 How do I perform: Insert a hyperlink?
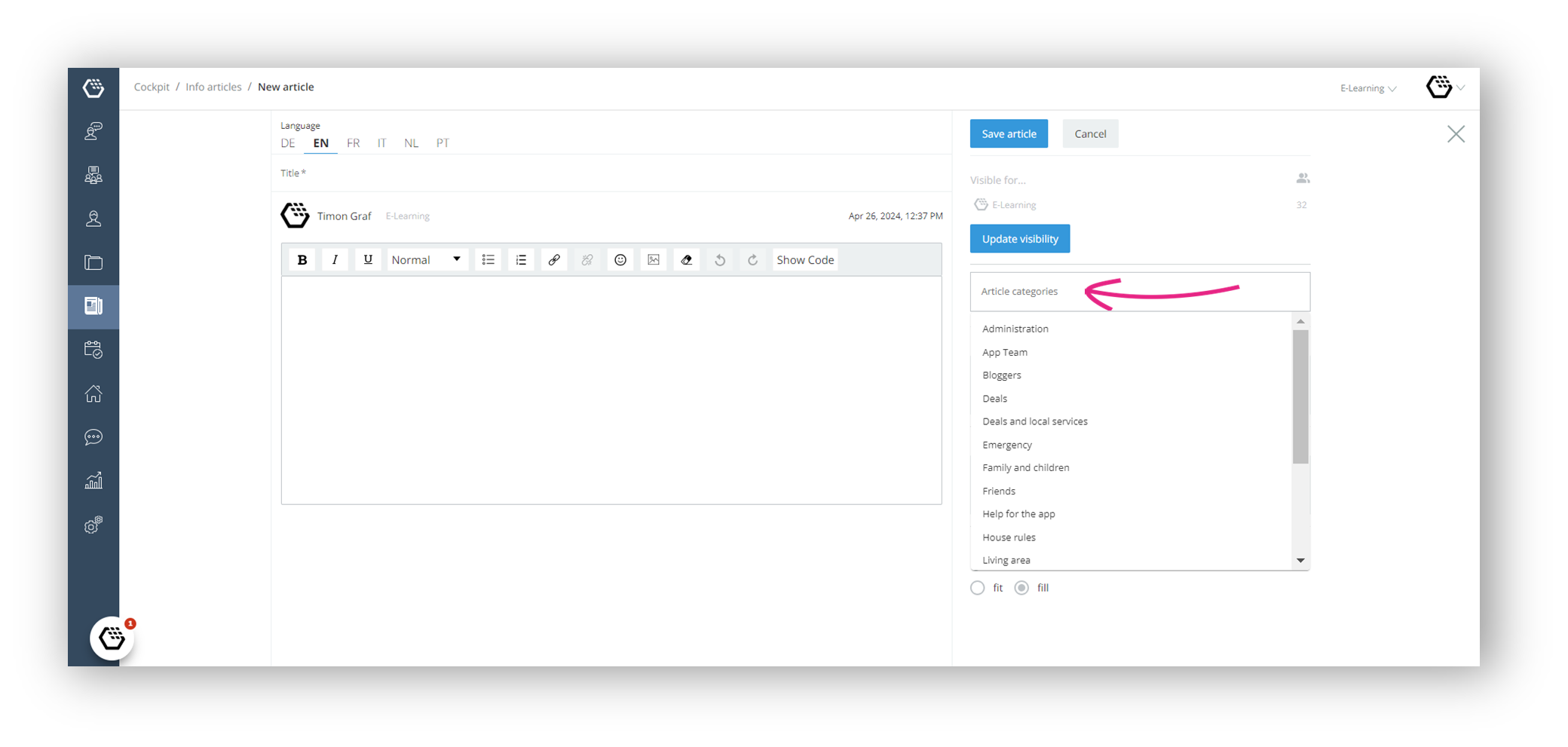[x=554, y=259]
